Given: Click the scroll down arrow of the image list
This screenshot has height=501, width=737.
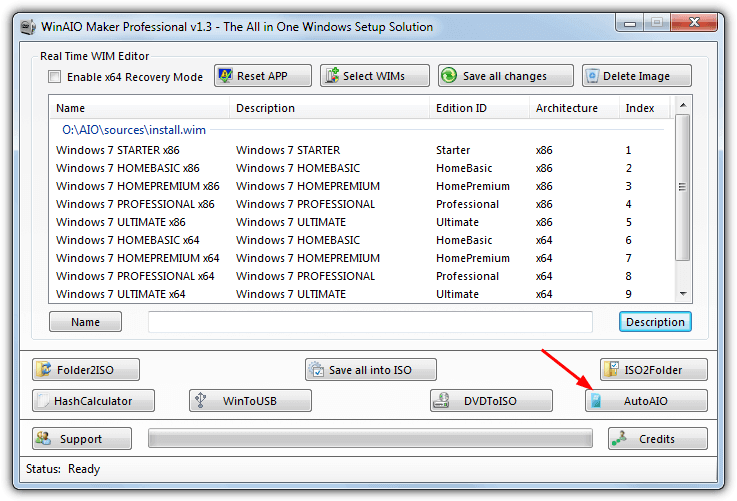Looking at the screenshot, I should tap(683, 294).
